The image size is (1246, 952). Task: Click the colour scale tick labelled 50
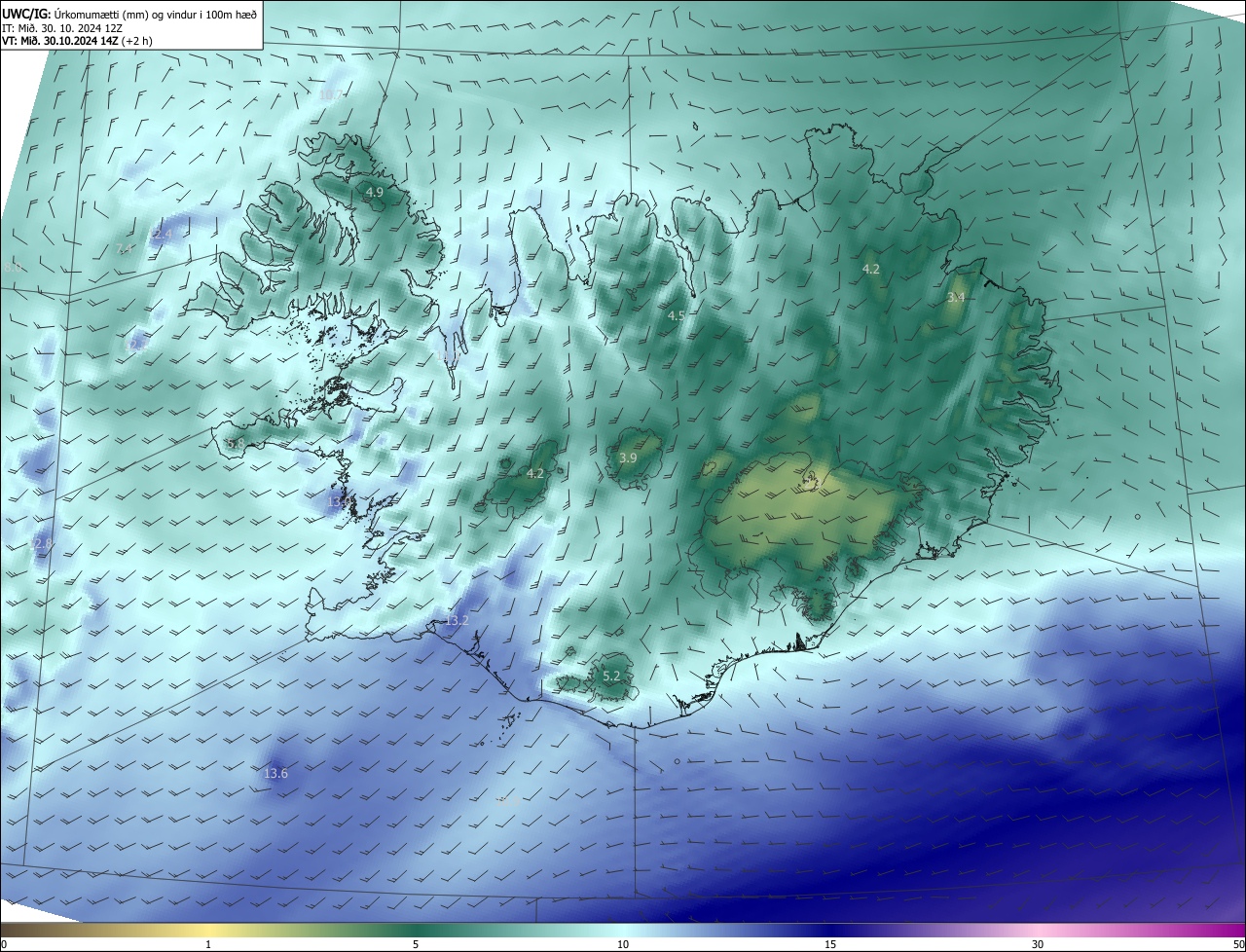click(1238, 944)
